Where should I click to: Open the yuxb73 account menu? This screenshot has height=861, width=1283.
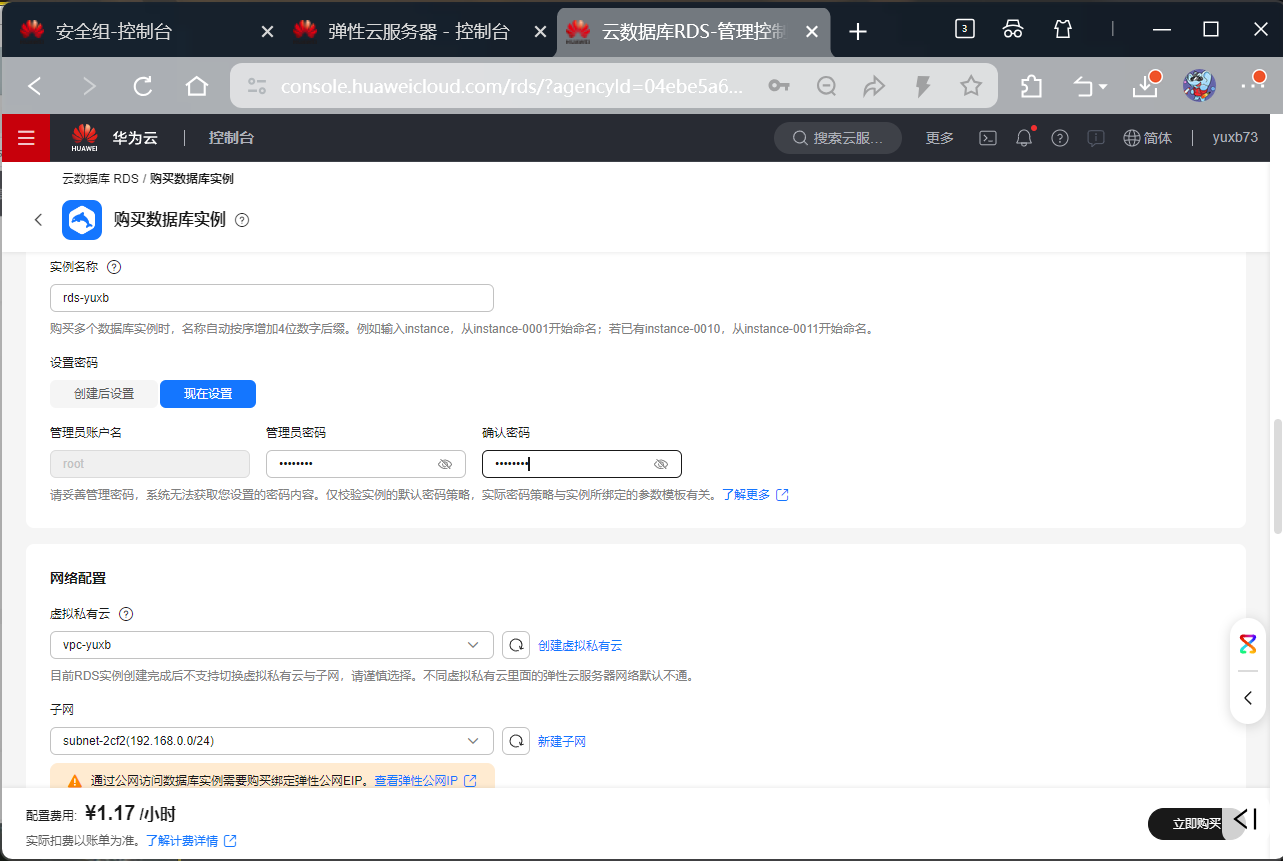pos(1235,138)
